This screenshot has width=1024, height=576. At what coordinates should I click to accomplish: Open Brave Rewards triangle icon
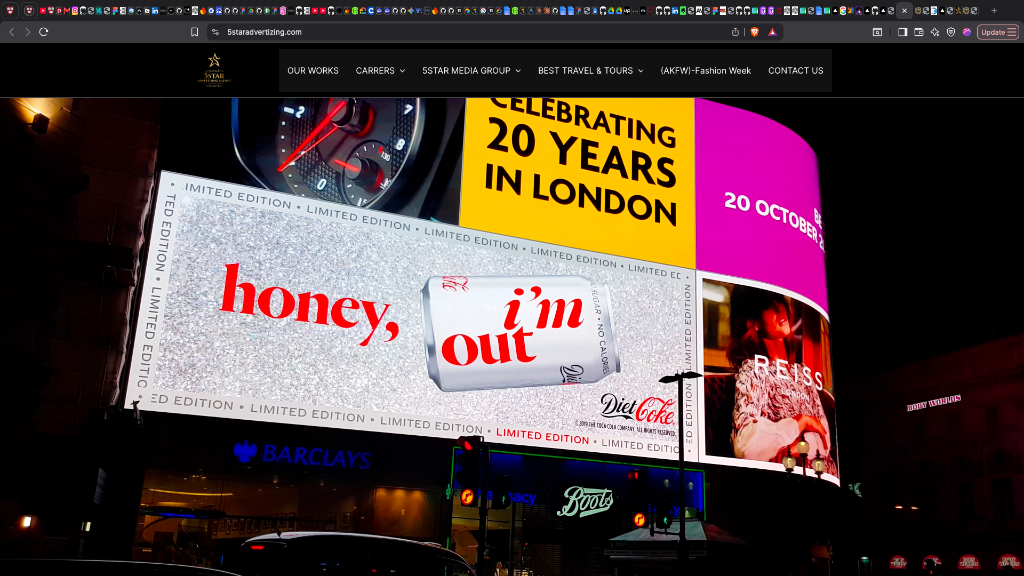click(x=773, y=32)
